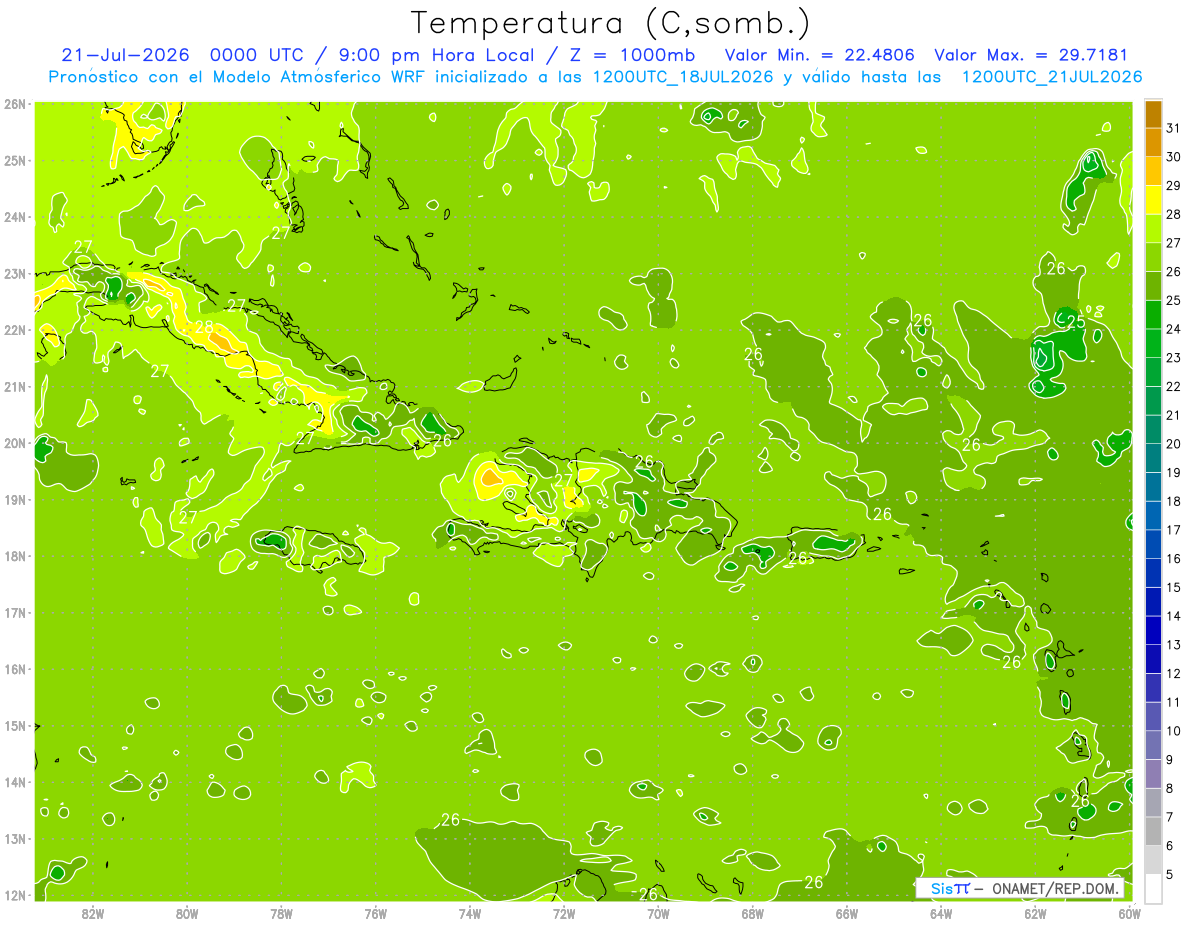1200x927 pixels.
Task: Click the 'Z = 1000mb' level text
Action: (634, 55)
